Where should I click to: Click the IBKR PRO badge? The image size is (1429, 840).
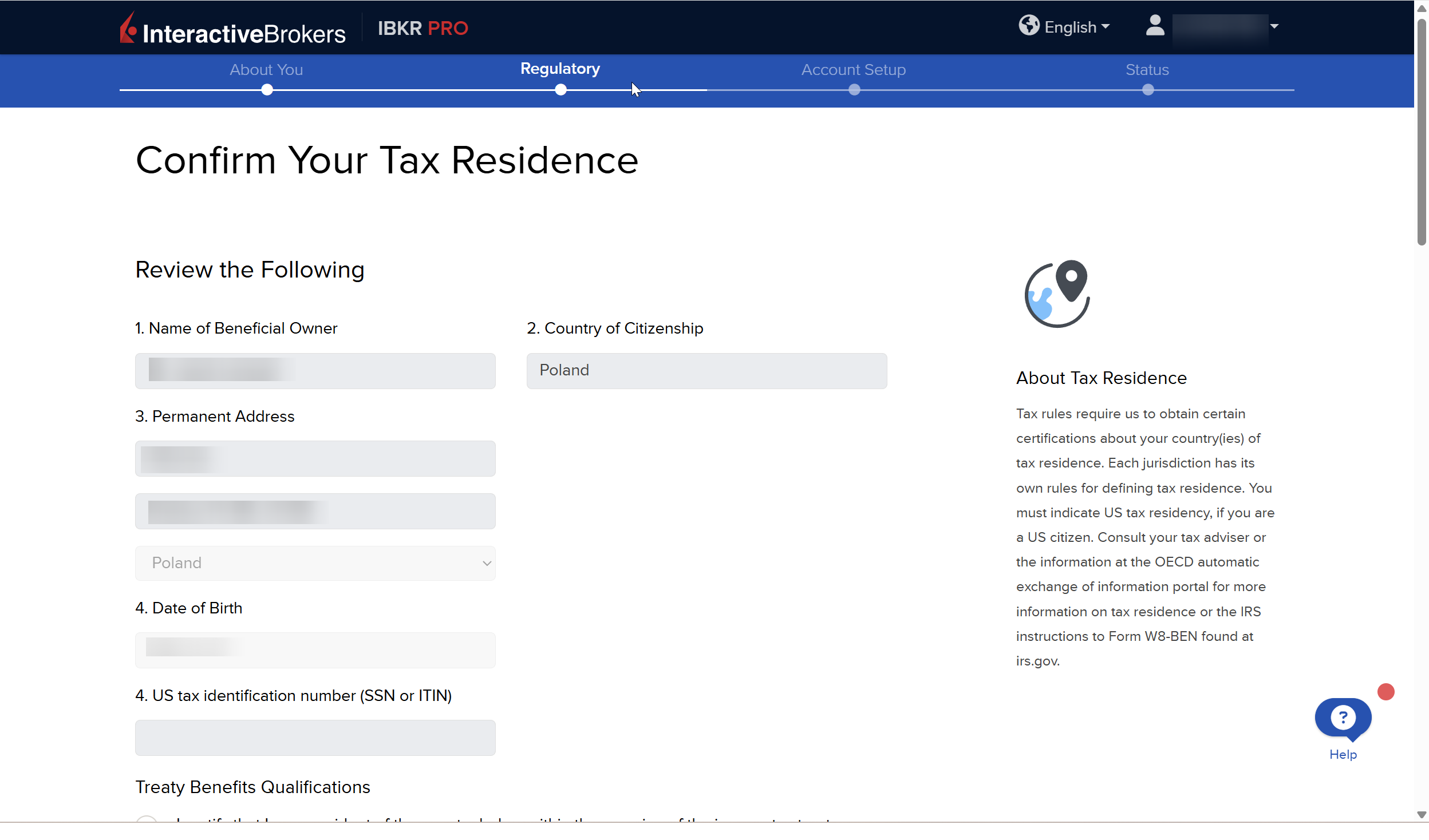[x=423, y=28]
